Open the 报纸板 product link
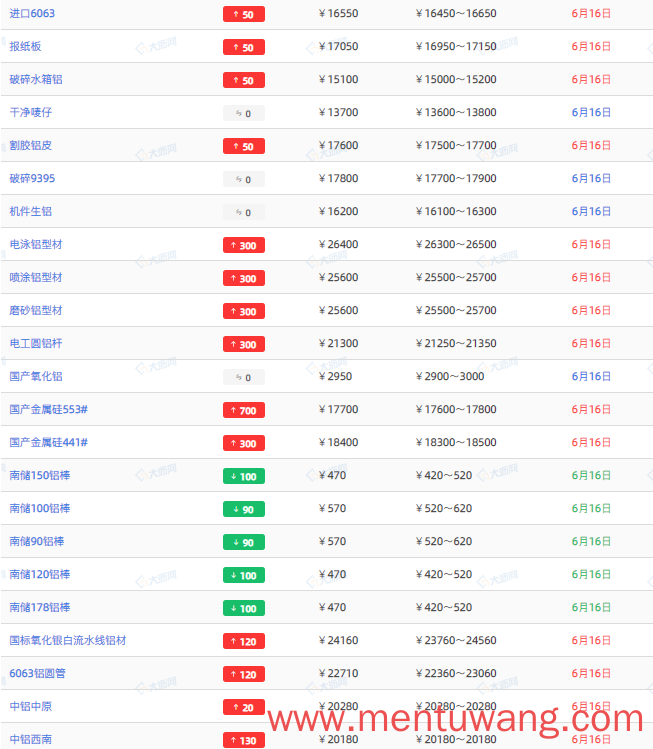Viewport: 653px width, 749px height. [x=25, y=46]
